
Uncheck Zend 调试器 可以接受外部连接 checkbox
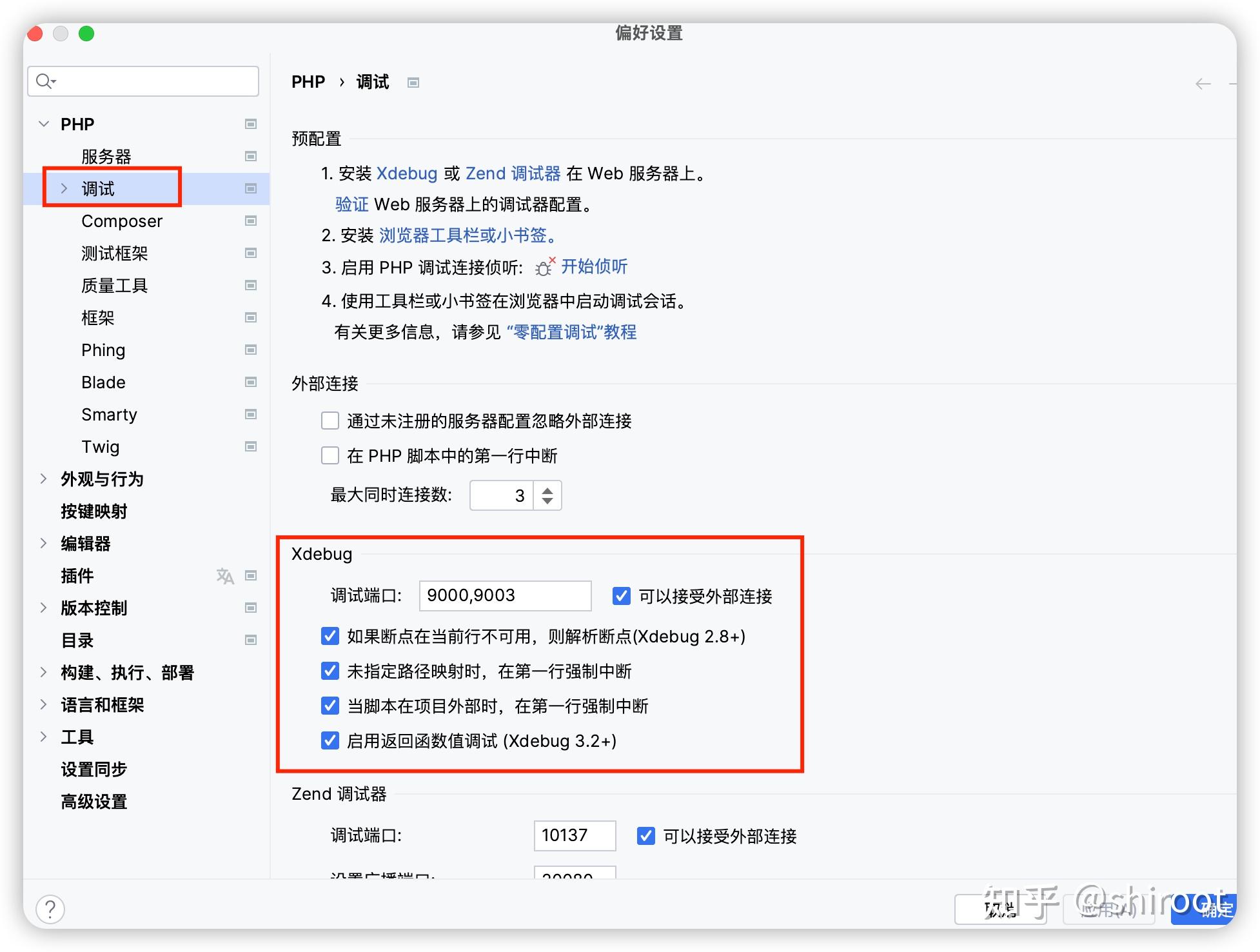(x=646, y=837)
